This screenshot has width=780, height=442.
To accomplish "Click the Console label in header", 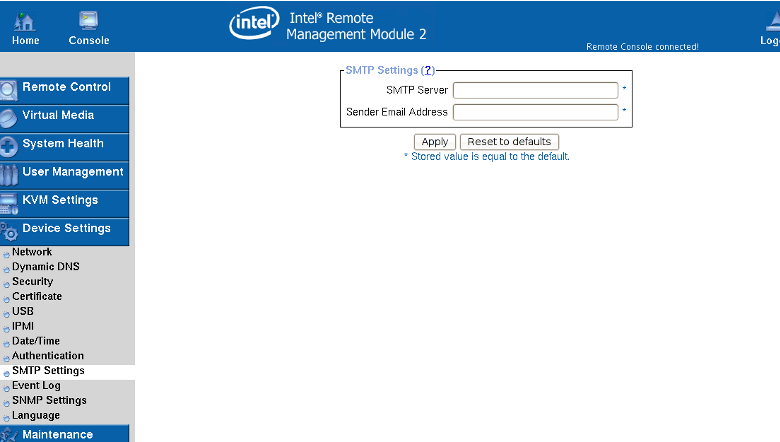I will 89,41.
